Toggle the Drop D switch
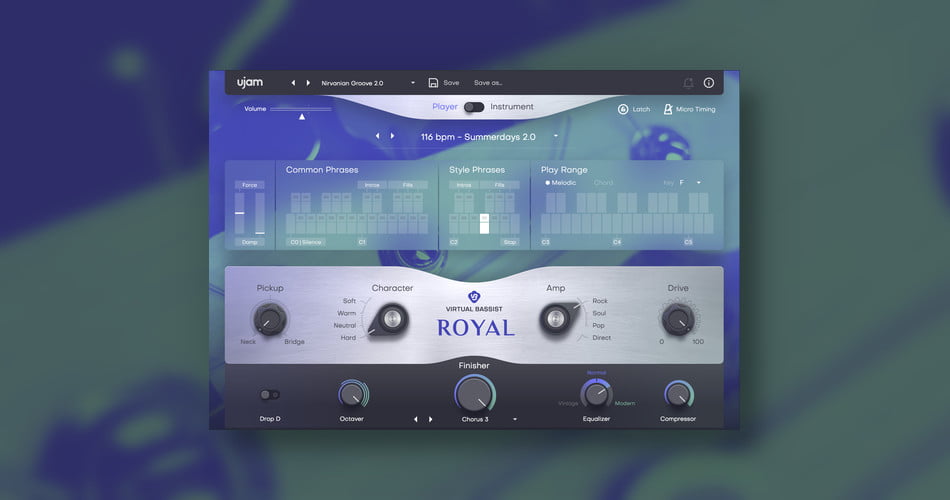This screenshot has width=950, height=500. (x=270, y=395)
